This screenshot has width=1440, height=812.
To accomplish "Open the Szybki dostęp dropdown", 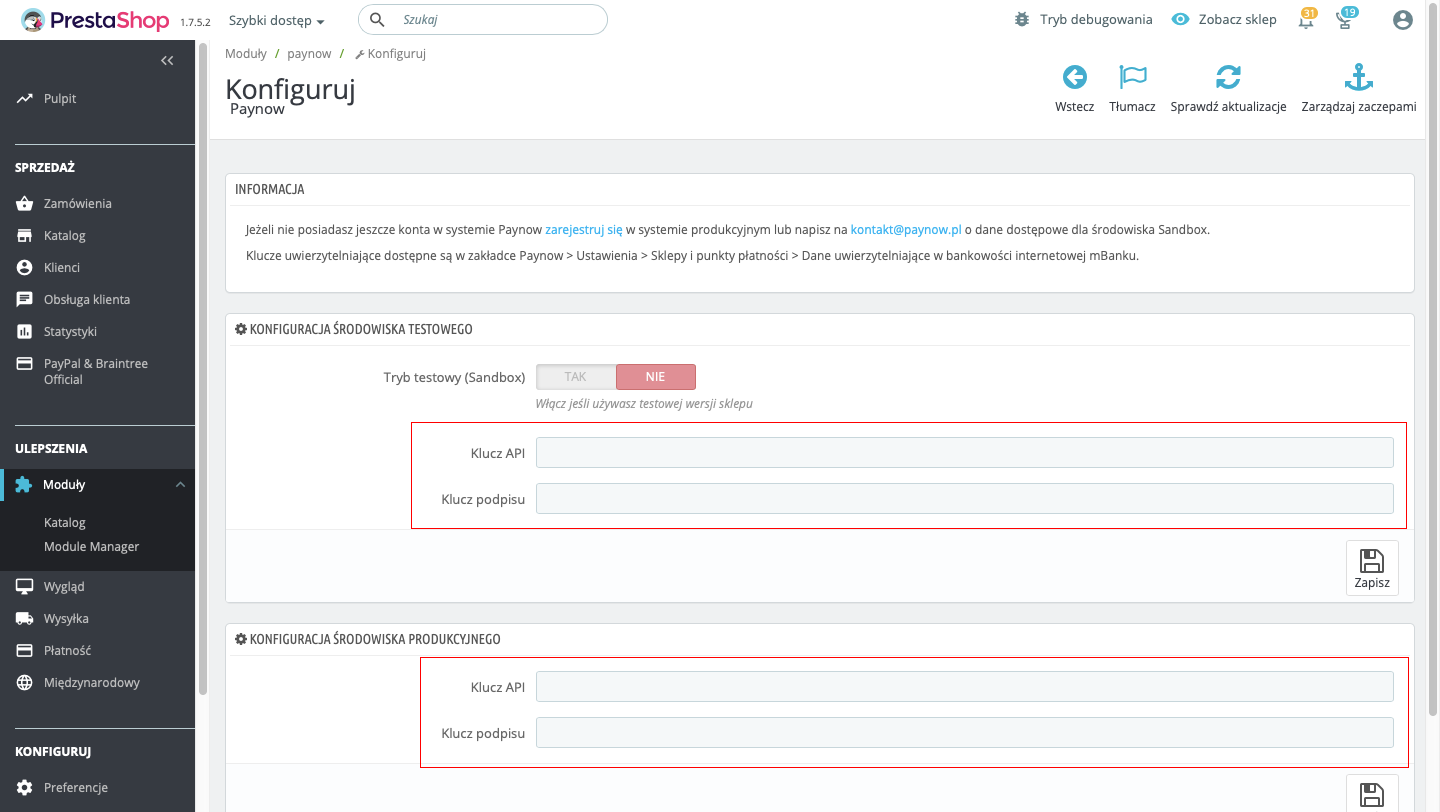I will coord(277,20).
